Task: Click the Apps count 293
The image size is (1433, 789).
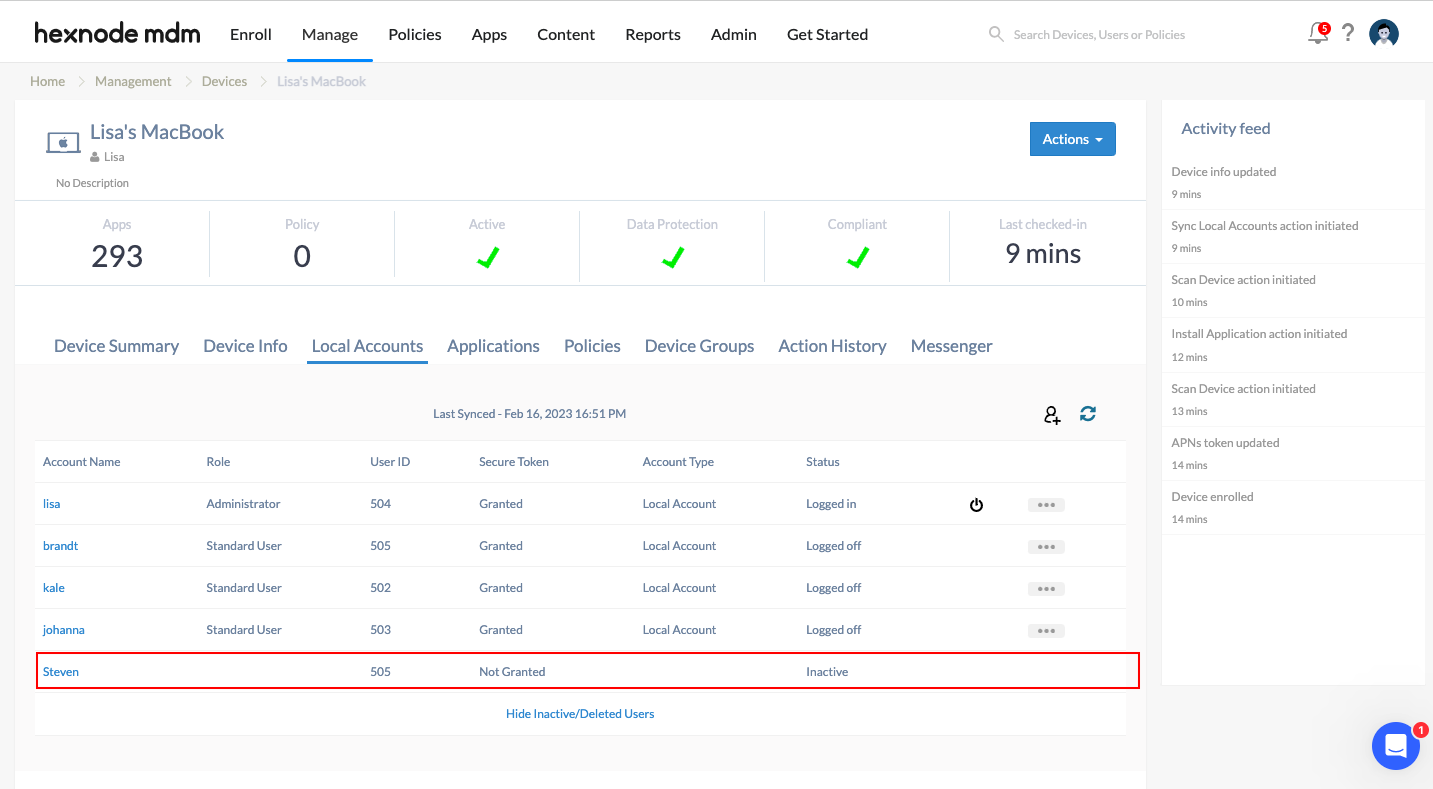Action: click(x=117, y=257)
